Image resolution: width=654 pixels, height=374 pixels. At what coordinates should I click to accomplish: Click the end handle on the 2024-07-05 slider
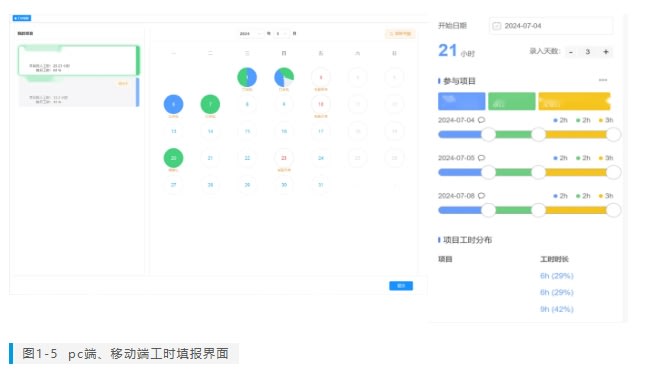[x=614, y=172]
